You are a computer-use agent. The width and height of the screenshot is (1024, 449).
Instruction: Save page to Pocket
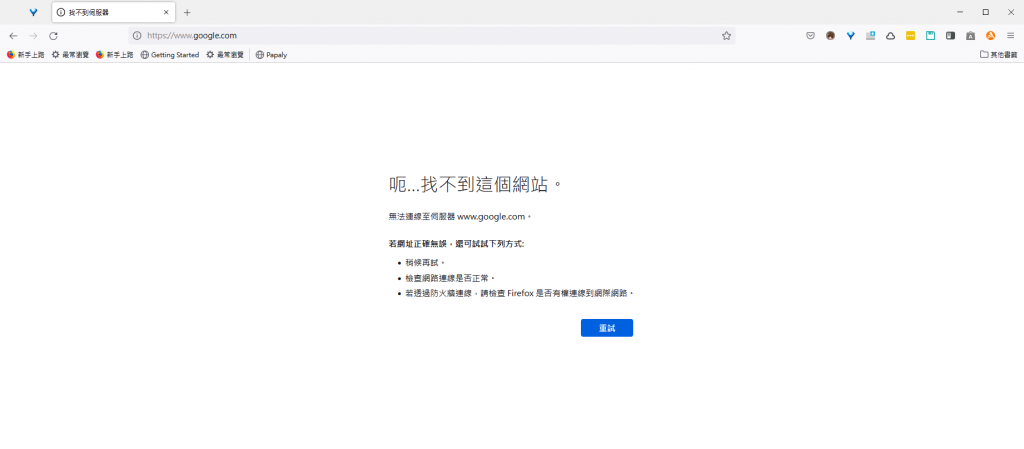(810, 36)
